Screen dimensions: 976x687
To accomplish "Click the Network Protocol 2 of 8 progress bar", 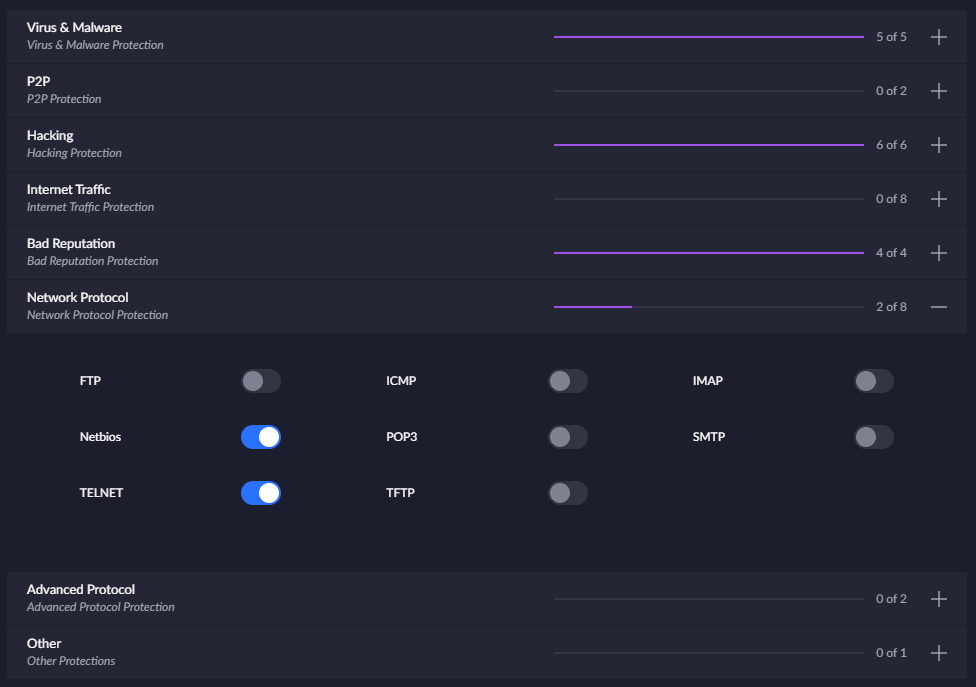I will [708, 307].
